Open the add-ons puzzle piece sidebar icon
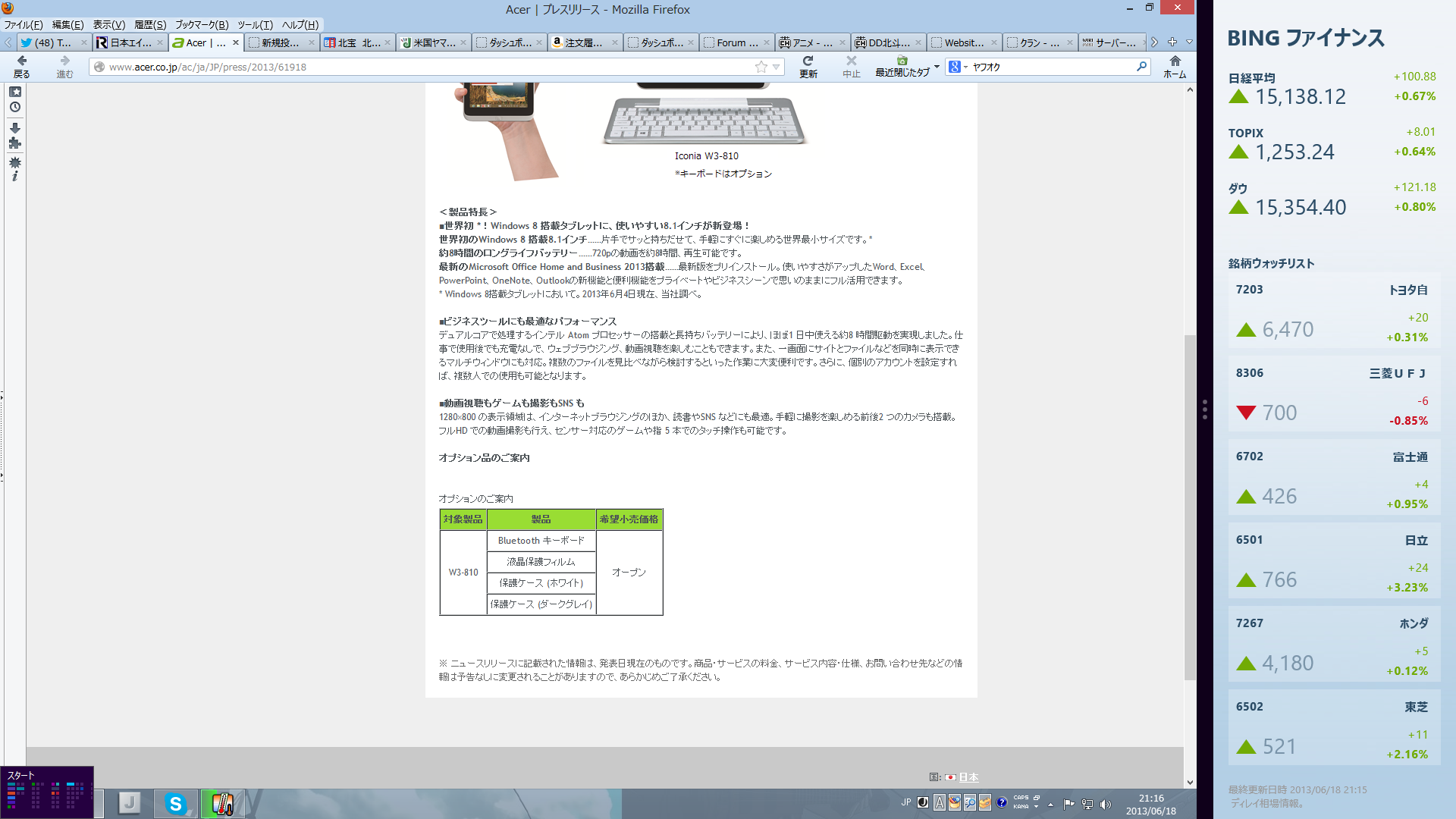Viewport: 1456px width, 819px height. coord(15,143)
